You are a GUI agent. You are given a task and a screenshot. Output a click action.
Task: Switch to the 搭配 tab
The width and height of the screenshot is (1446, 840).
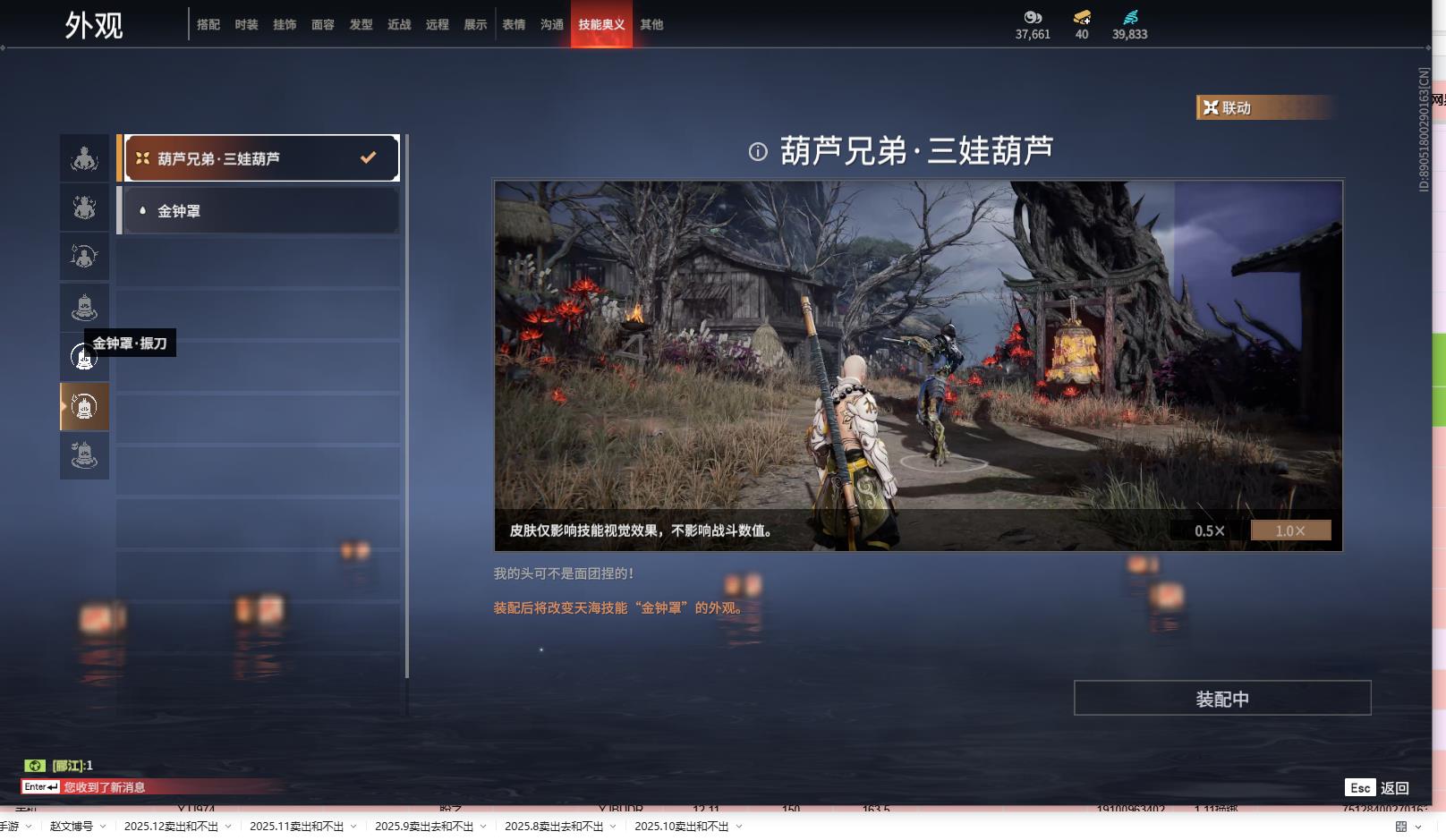(x=208, y=25)
